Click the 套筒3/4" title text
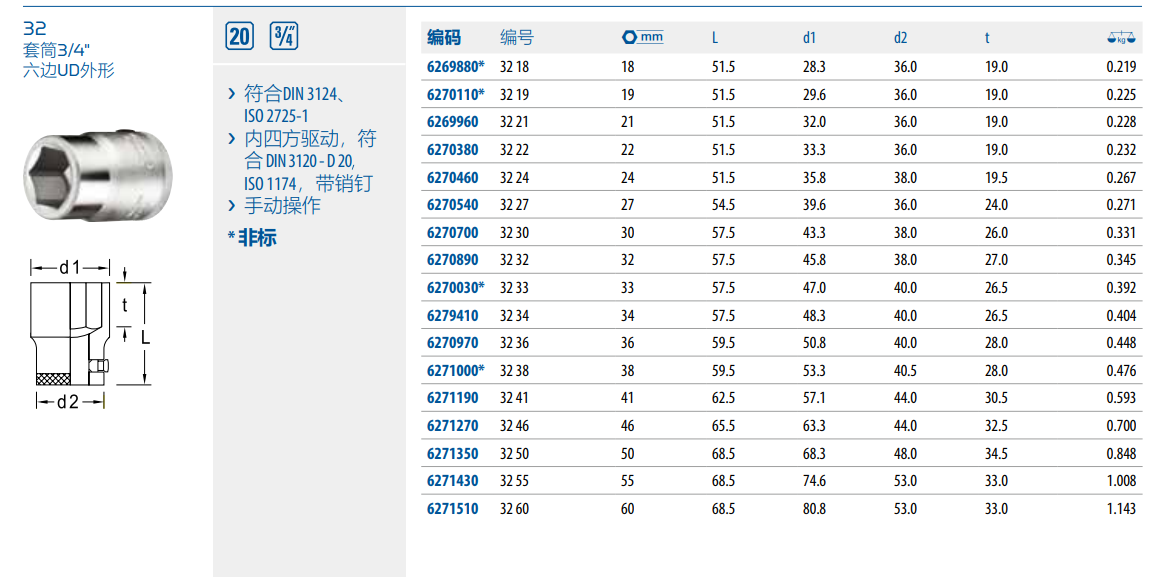The image size is (1167, 577). pos(56,50)
